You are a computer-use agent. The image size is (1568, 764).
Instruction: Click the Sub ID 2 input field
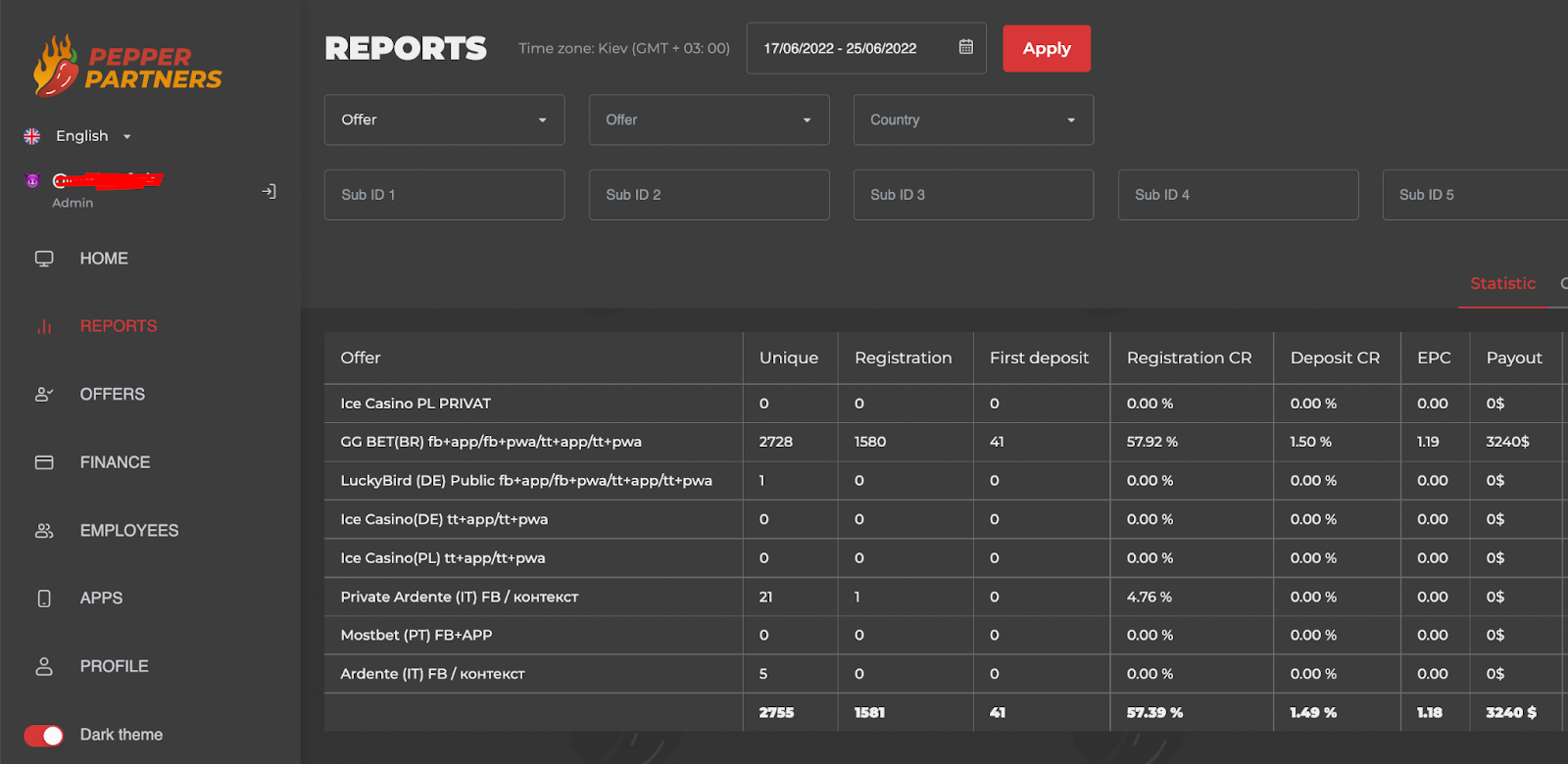pyautogui.click(x=710, y=195)
